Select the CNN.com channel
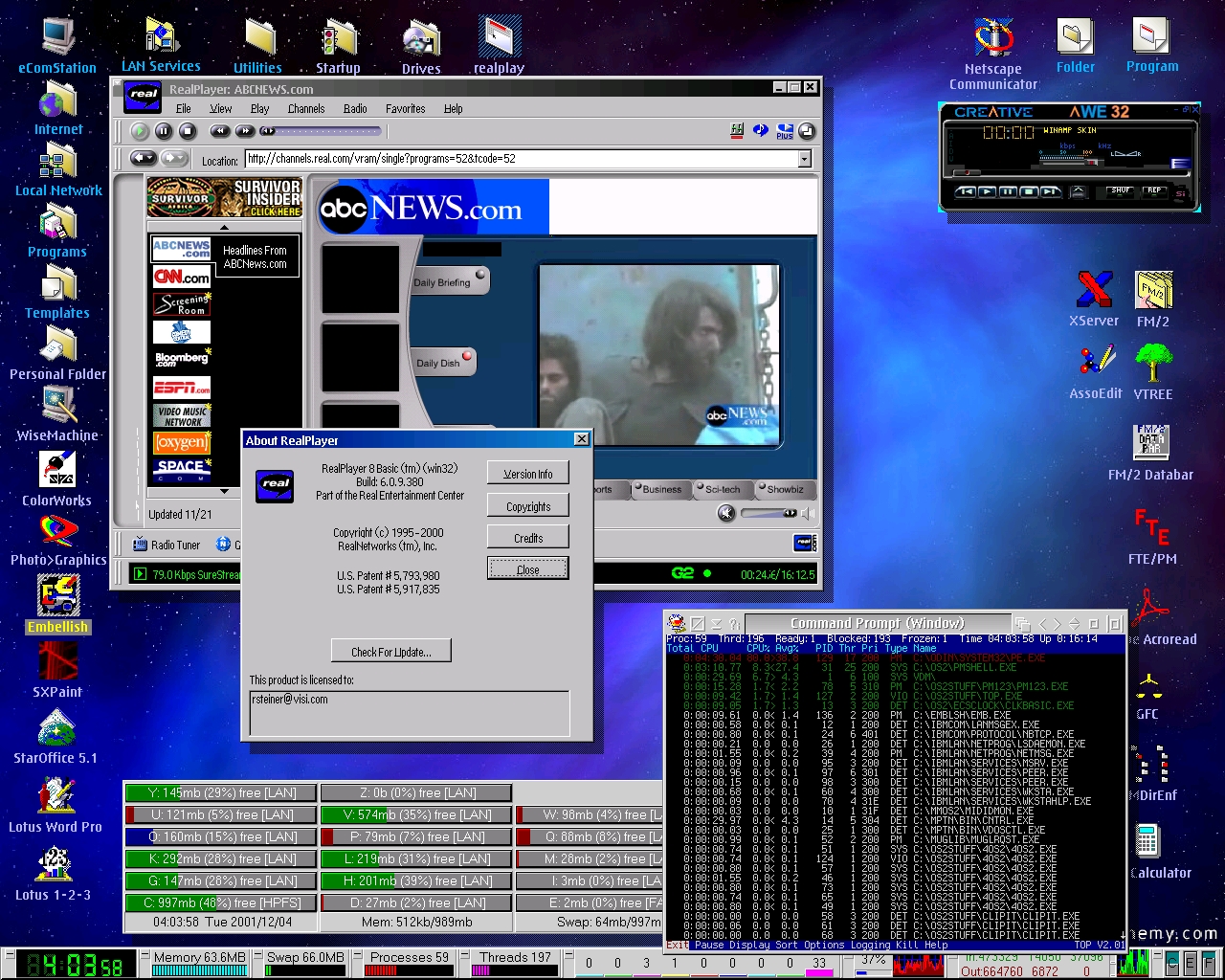 182,278
